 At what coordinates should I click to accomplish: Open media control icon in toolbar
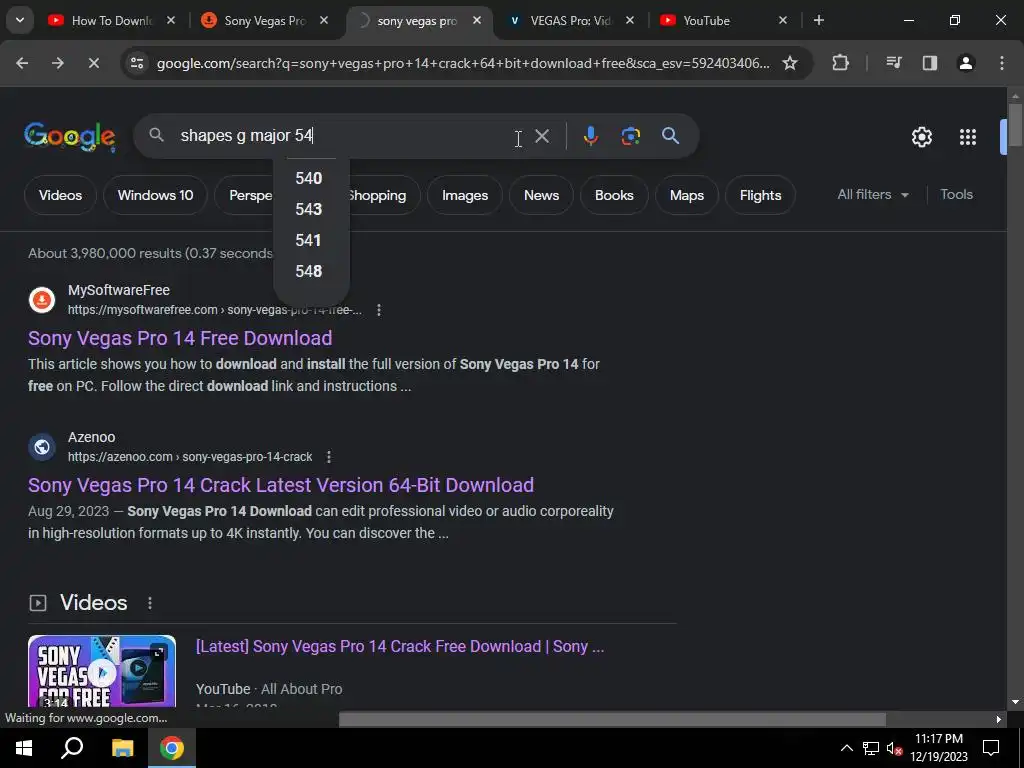point(894,63)
